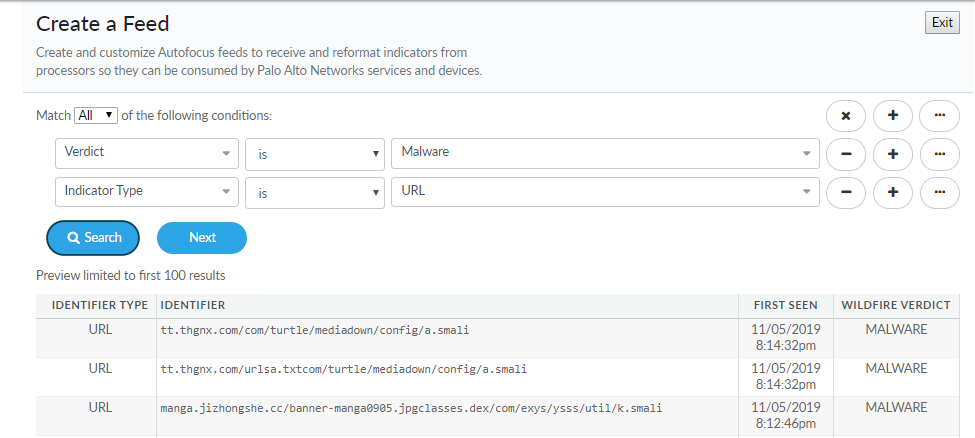The width and height of the screenshot is (975, 438).
Task: Click the Next button
Action: (x=202, y=238)
